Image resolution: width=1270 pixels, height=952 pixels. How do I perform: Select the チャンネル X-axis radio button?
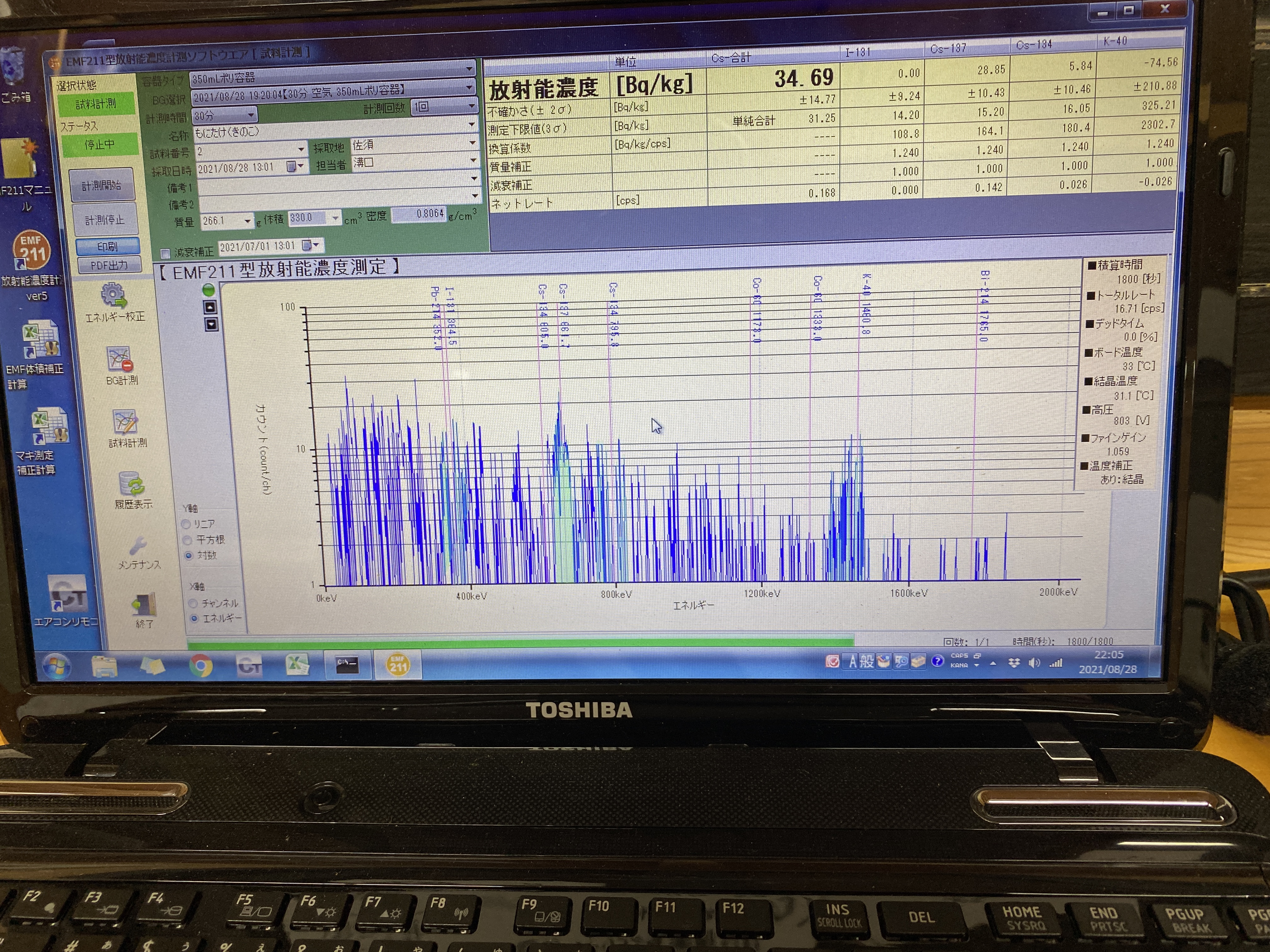[x=193, y=603]
